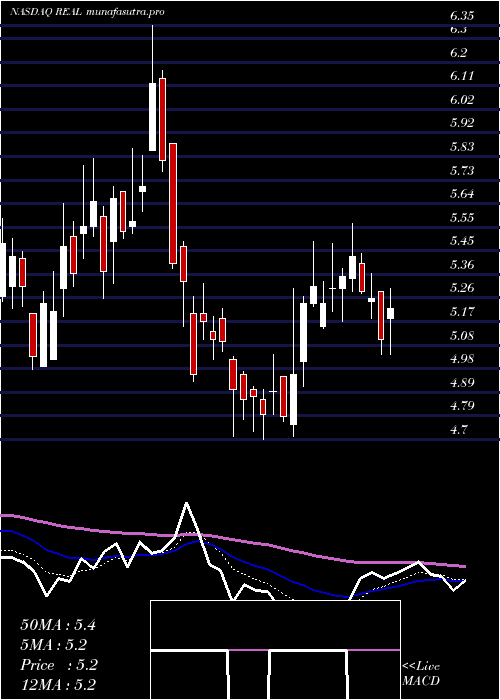This screenshot has width=500, height=700.
Task: Click the 5.64 price axis label
Action: click(x=462, y=194)
